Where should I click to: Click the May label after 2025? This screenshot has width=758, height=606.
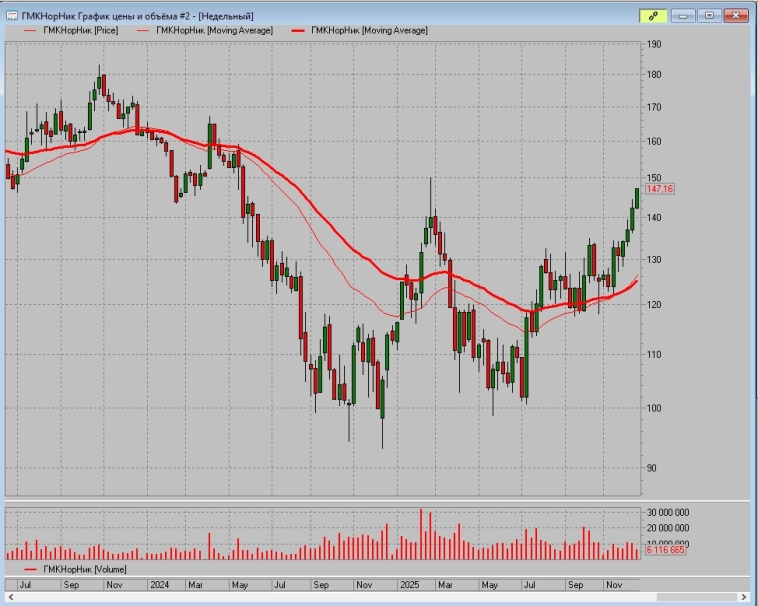pos(489,585)
